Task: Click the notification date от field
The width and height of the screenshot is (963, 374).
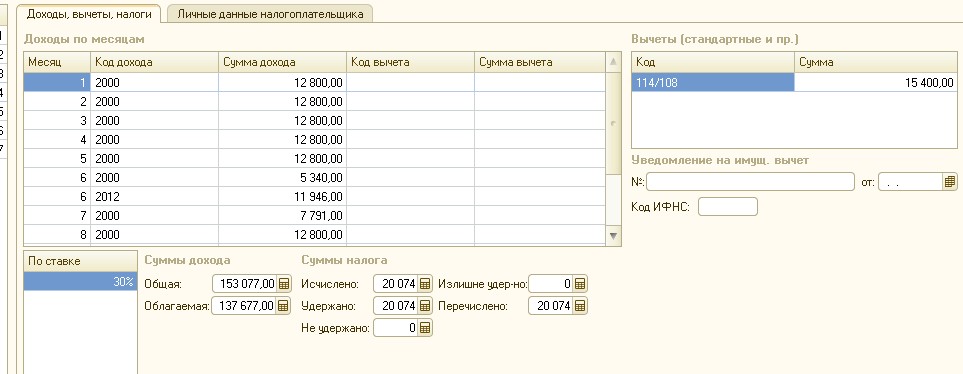Action: coord(911,182)
